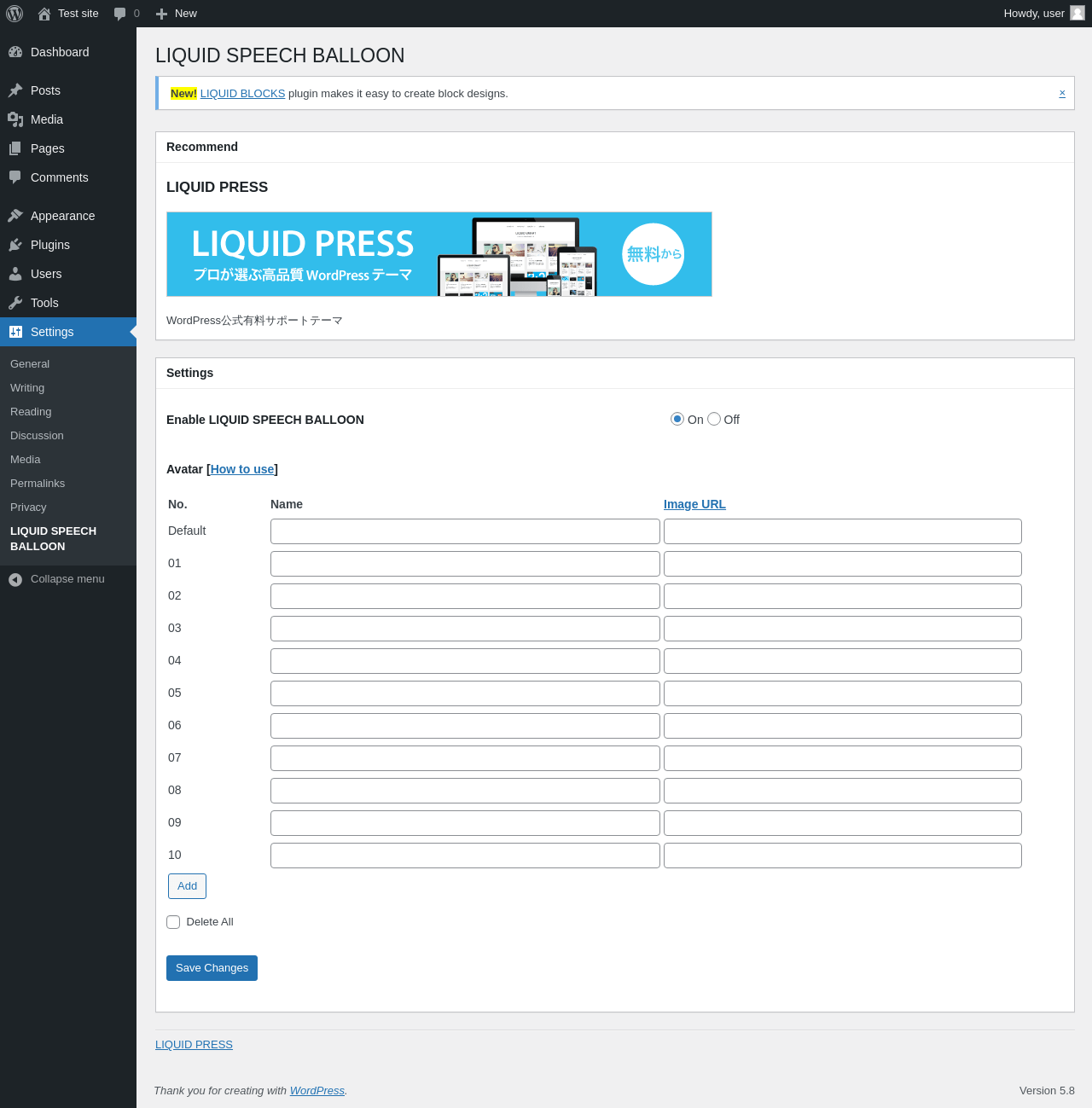Image resolution: width=1092 pixels, height=1108 pixels.
Task: Click the Name field for avatar 08
Action: (465, 791)
